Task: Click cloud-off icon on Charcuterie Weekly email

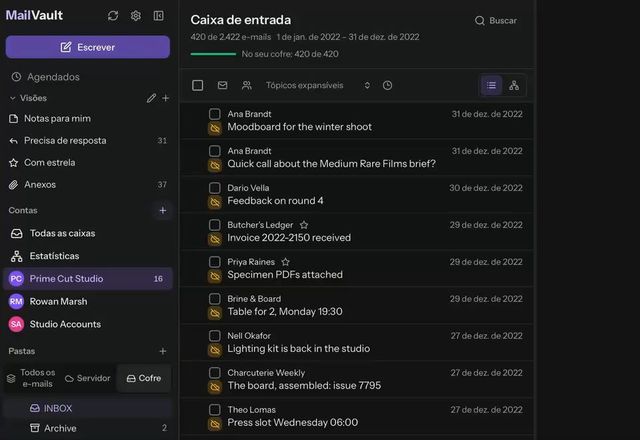Action: click(215, 387)
